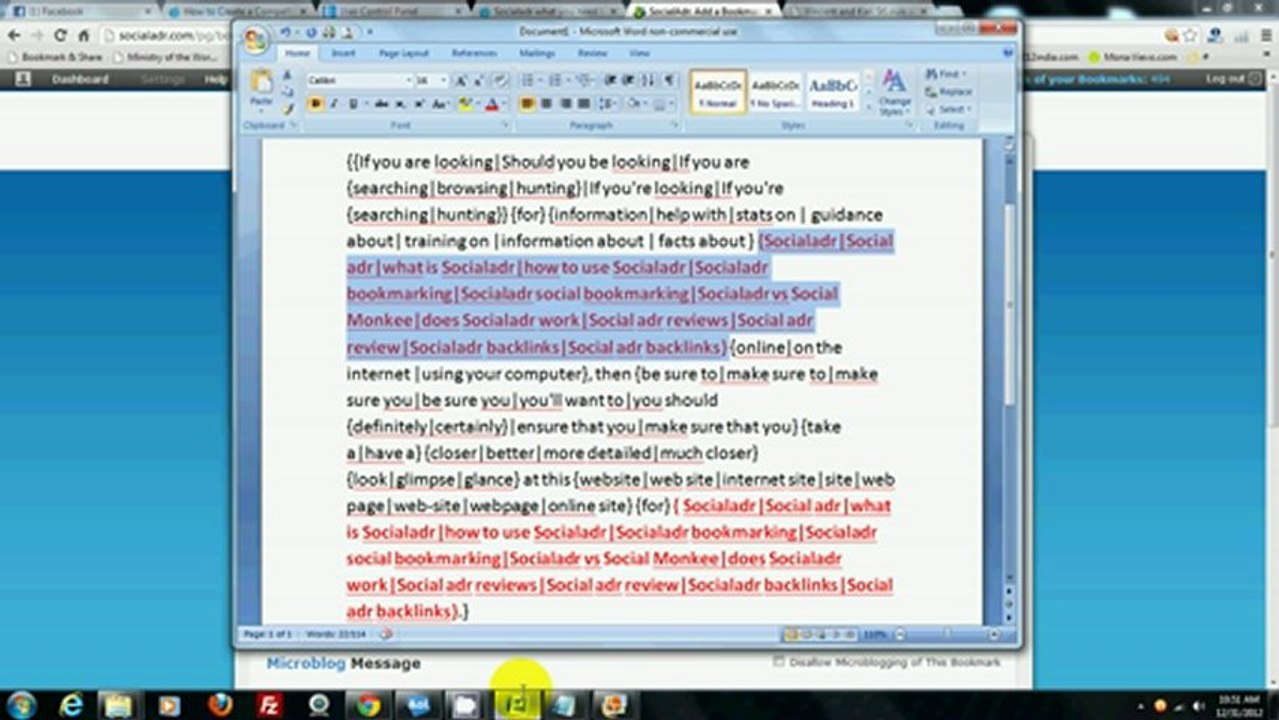
Task: Click Undo in the Quick Access Toolbar
Action: pyautogui.click(x=288, y=32)
